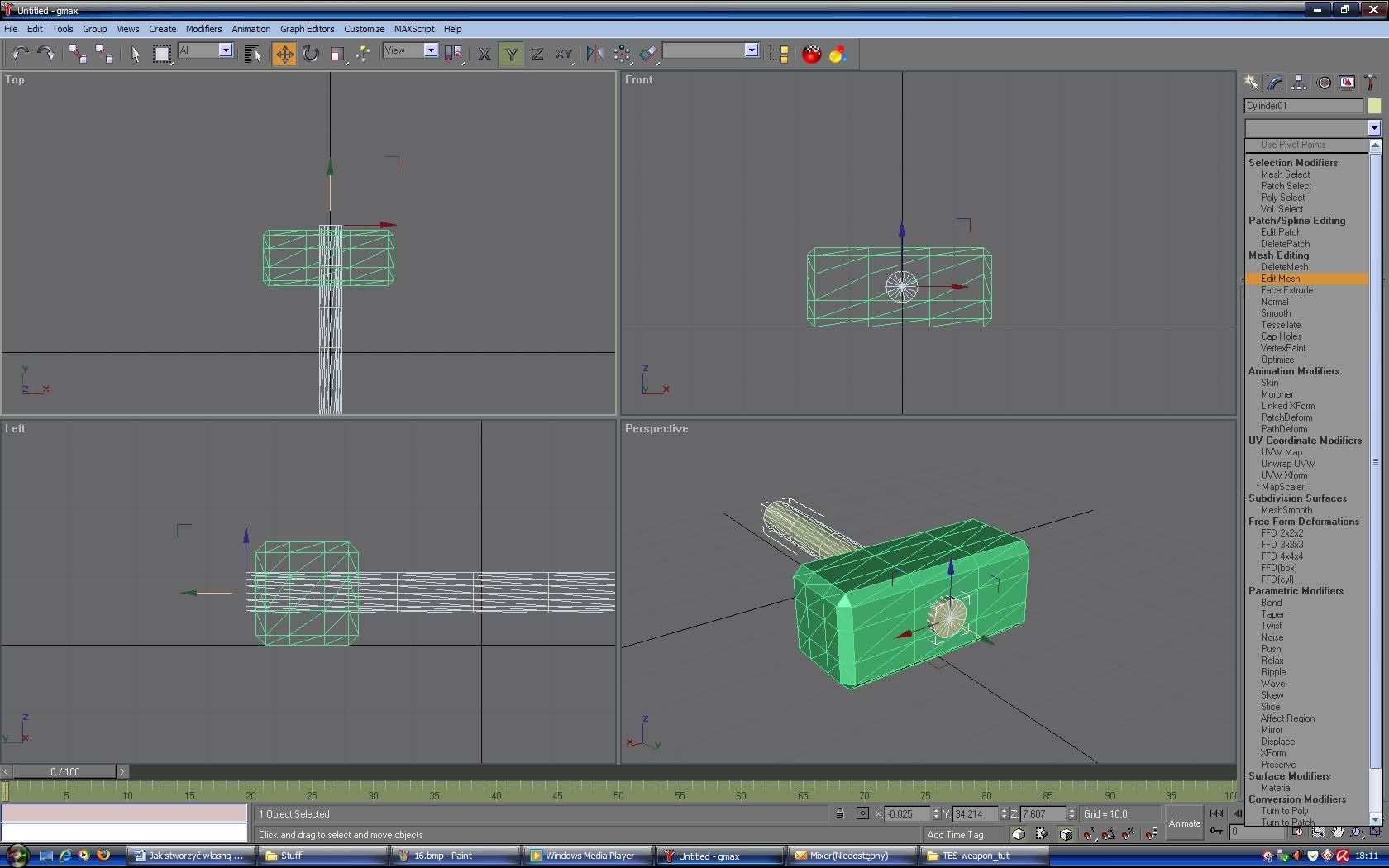The image size is (1389, 868).
Task: Switch to Windows Media Player in taskbar
Action: pos(588,856)
